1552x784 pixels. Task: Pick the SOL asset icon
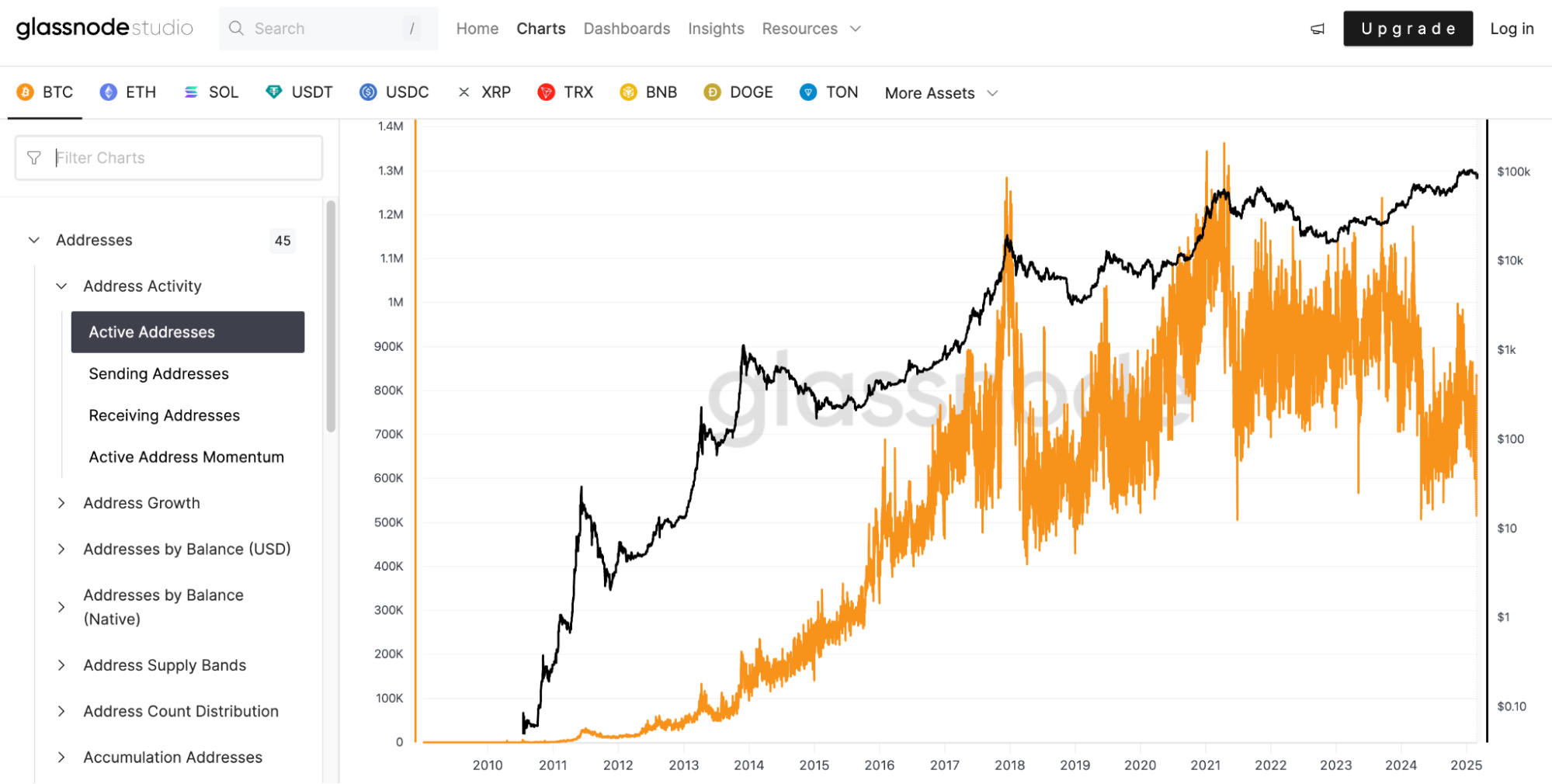pos(191,92)
